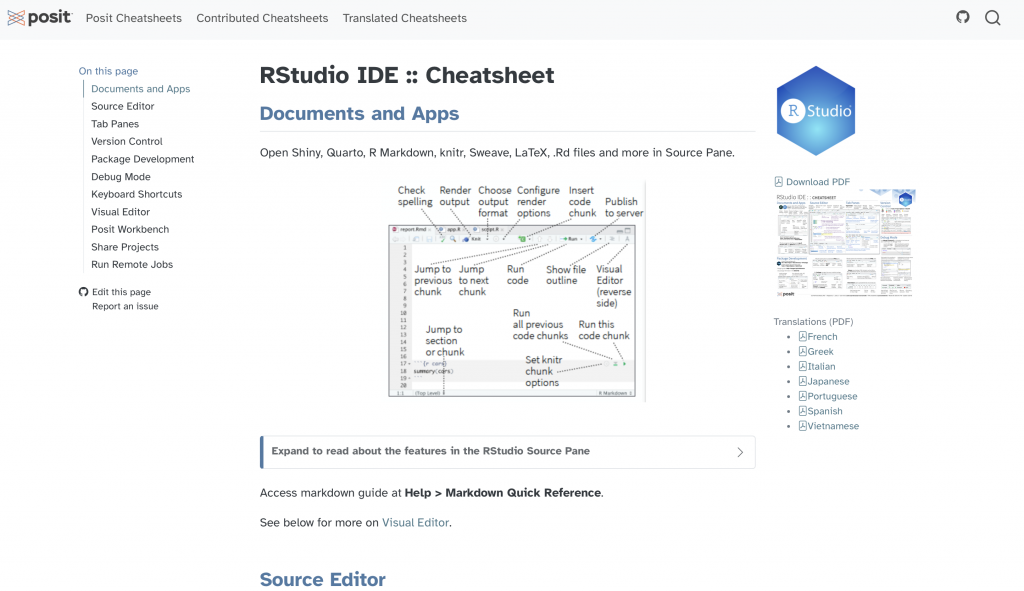Click the PDF icon next to Italian
This screenshot has width=1024, height=591.
(803, 366)
